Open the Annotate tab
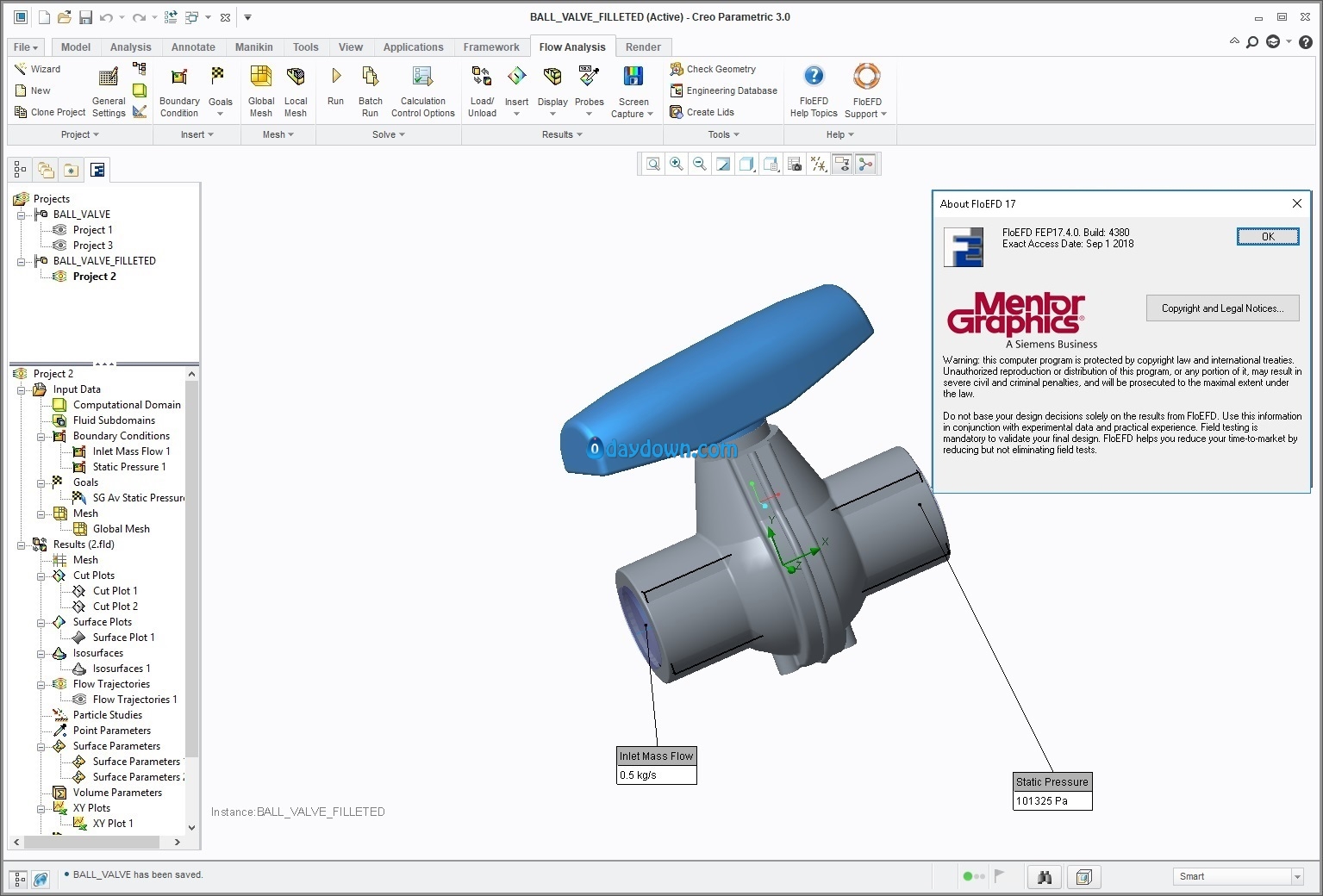The width and height of the screenshot is (1323, 896). (193, 47)
